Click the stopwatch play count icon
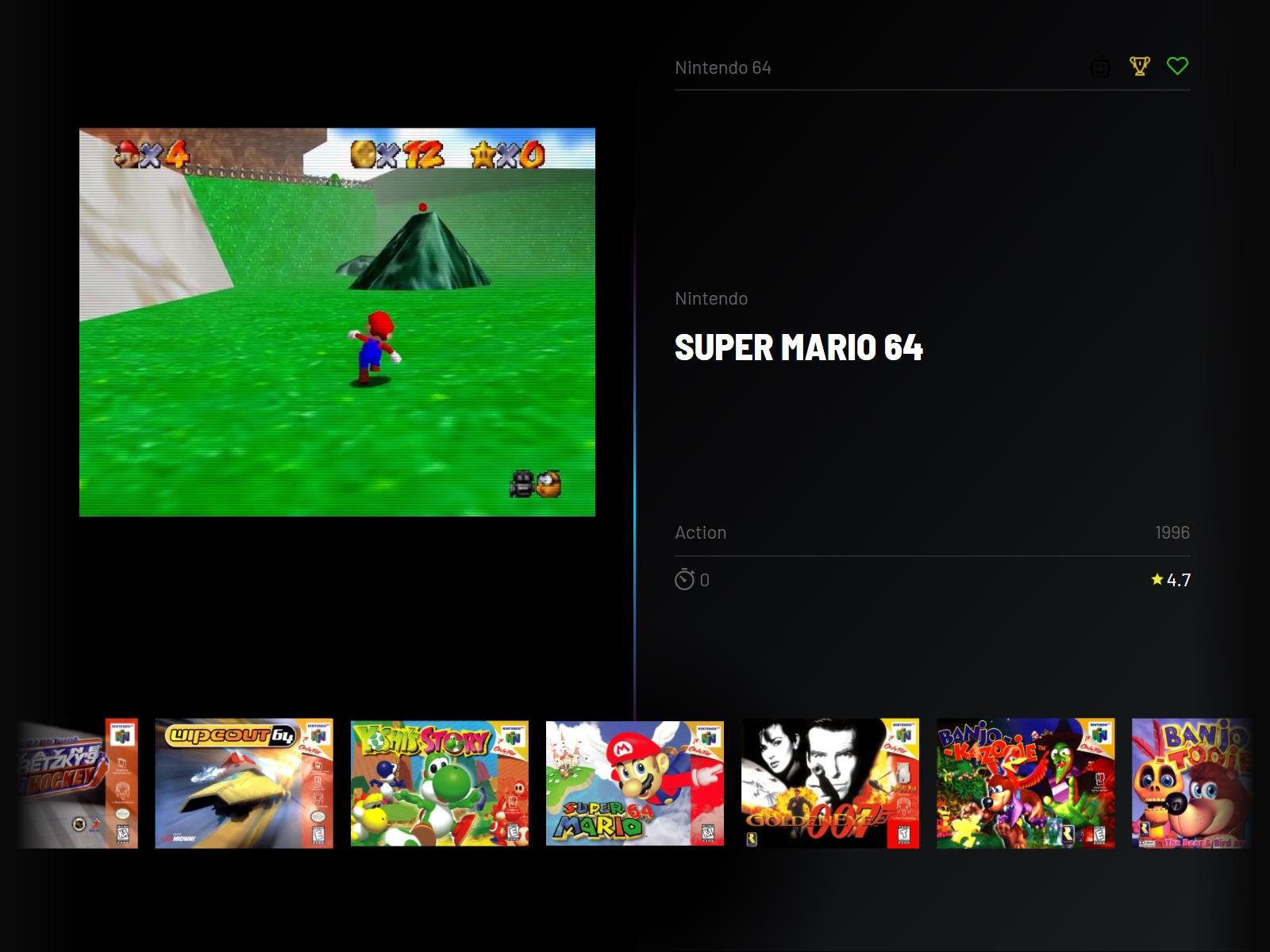The height and width of the screenshot is (952, 1270). click(x=684, y=580)
